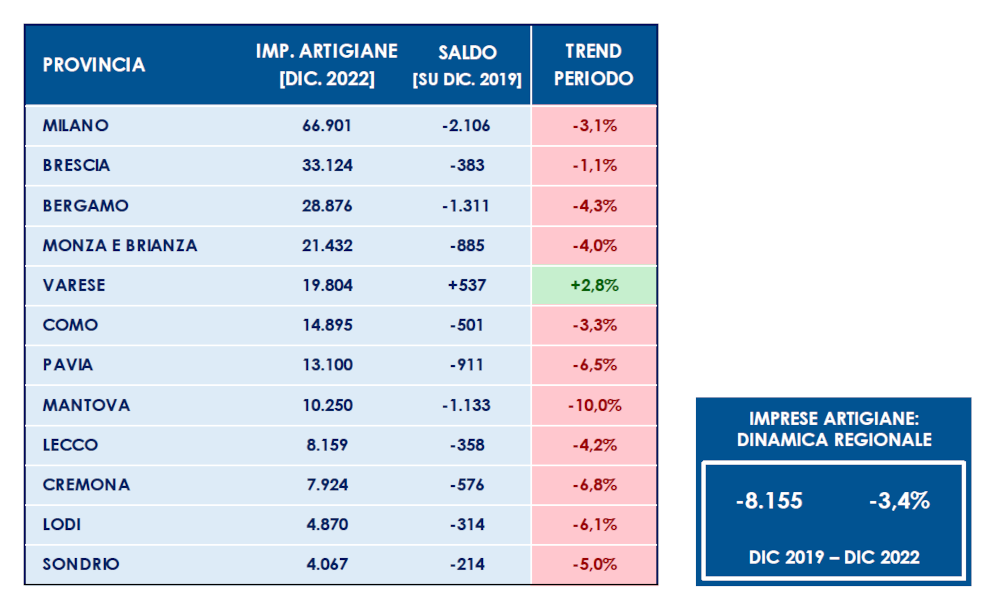The height and width of the screenshot is (600, 1000).
Task: Click the 7.924 value for Cremona
Action: click(327, 485)
